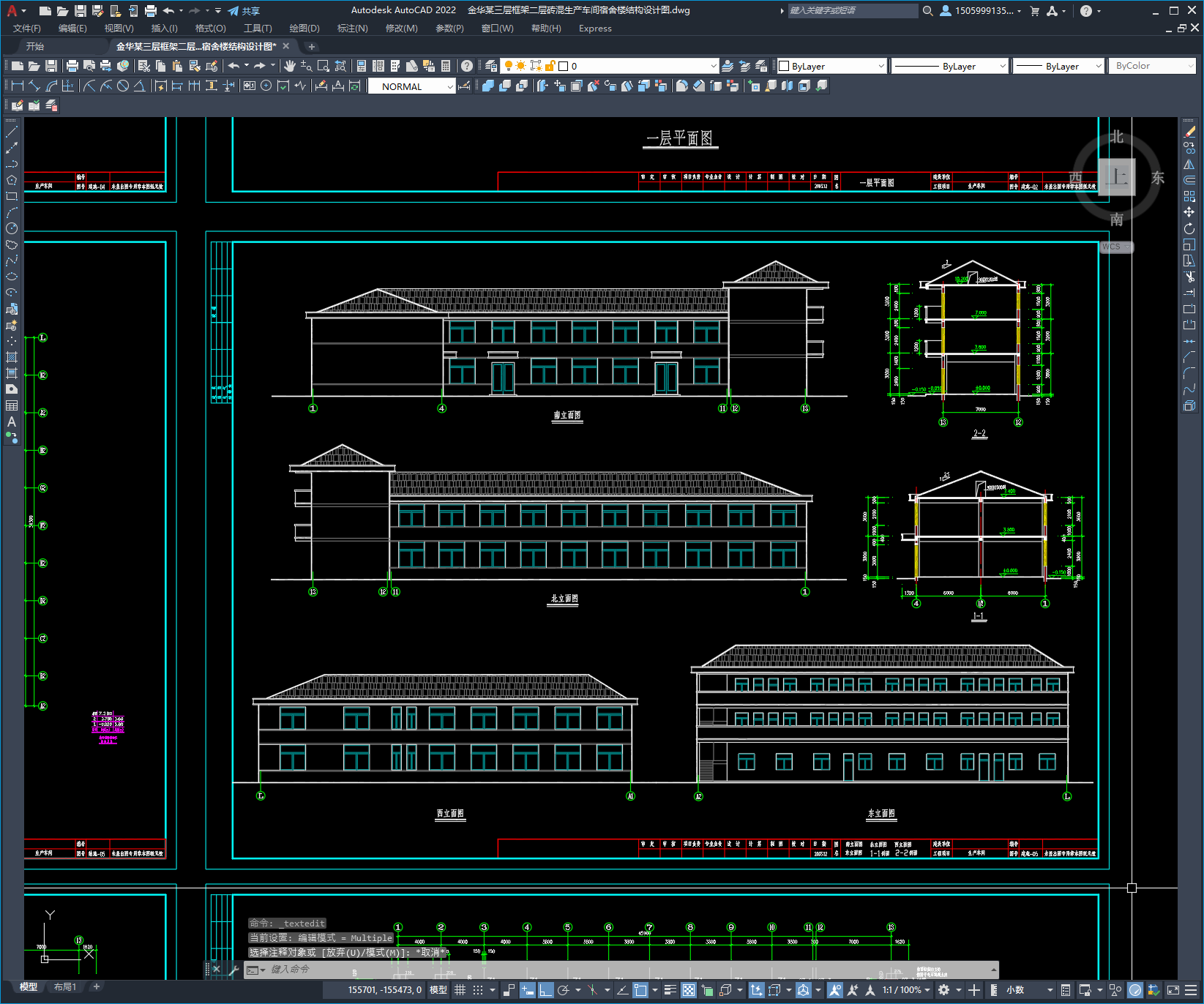The image size is (1204, 1004).
Task: Click the Linear dimension tool
Action: point(18,86)
